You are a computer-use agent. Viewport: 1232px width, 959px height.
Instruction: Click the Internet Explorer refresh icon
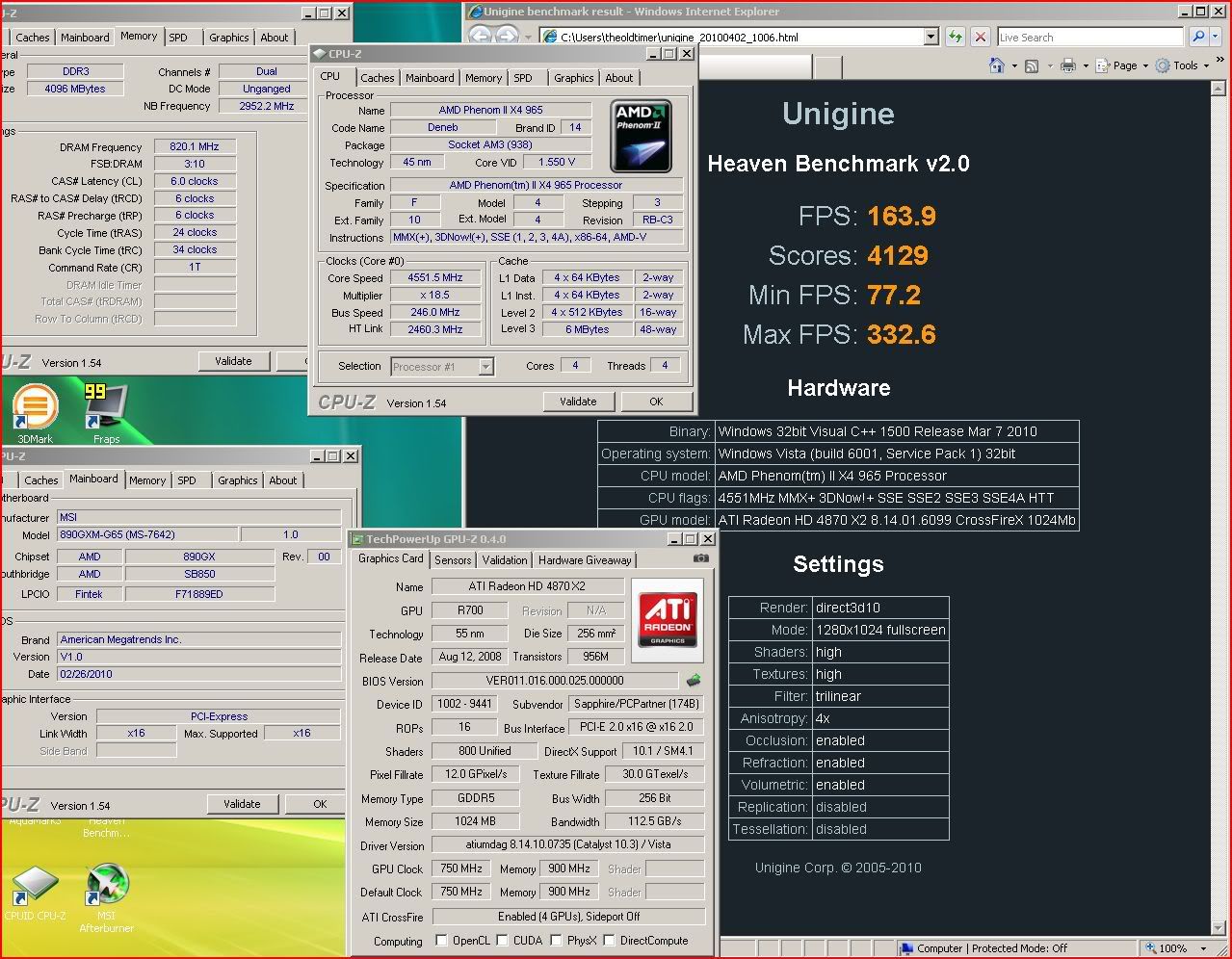point(955,38)
